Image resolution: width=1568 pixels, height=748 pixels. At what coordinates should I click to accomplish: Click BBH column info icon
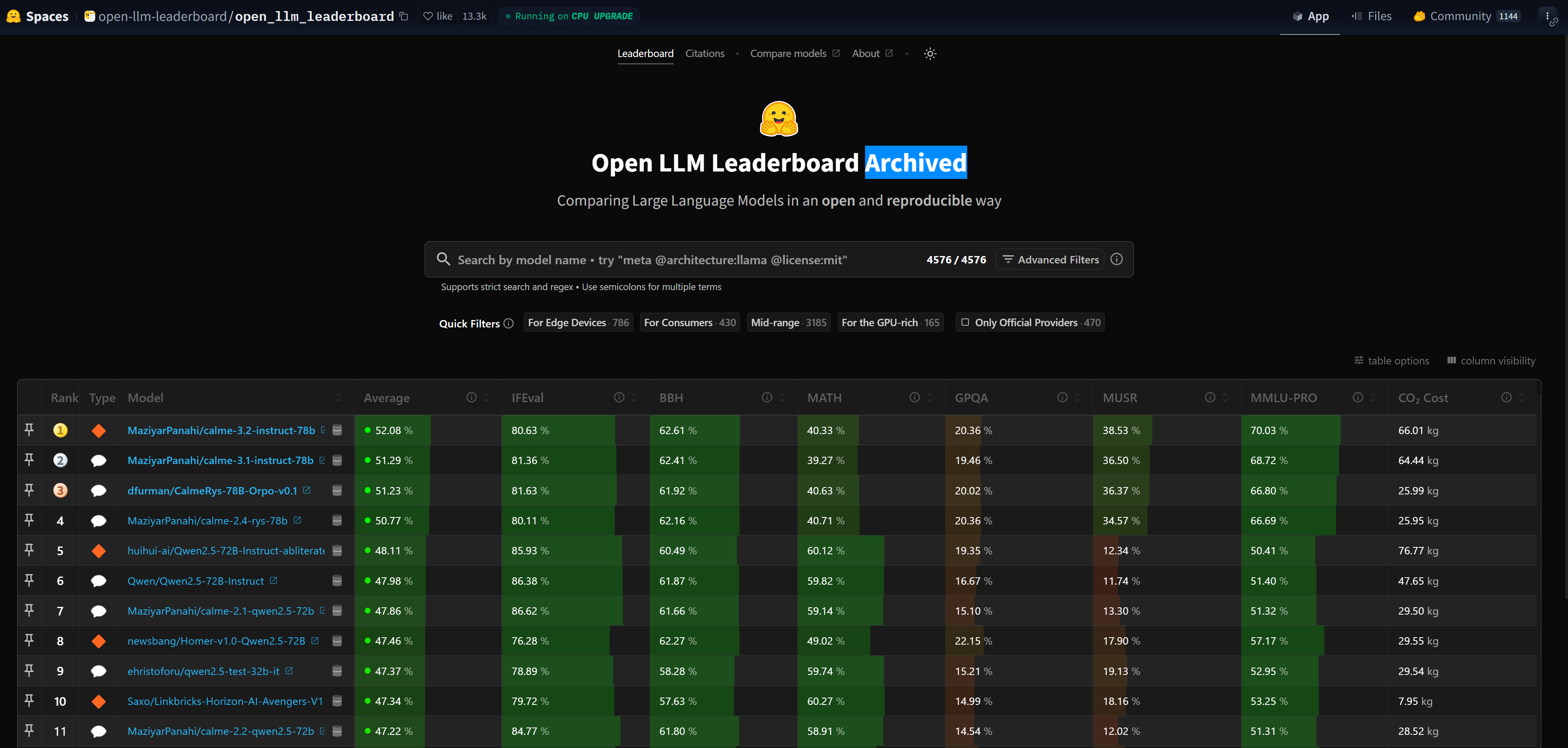coord(767,398)
